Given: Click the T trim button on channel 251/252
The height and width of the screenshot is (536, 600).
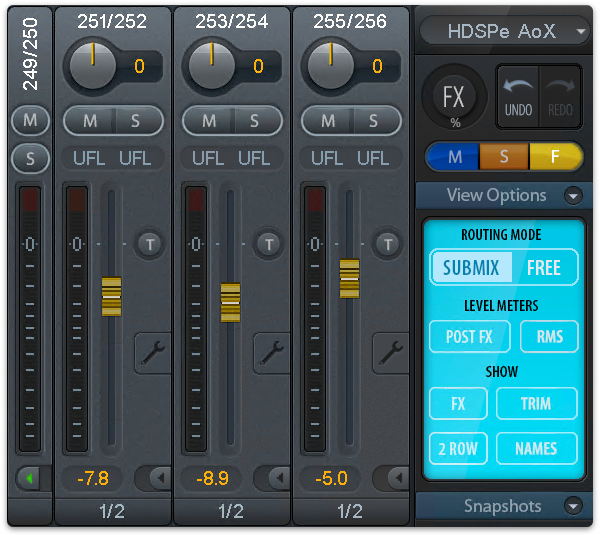Looking at the screenshot, I should click(x=150, y=243).
